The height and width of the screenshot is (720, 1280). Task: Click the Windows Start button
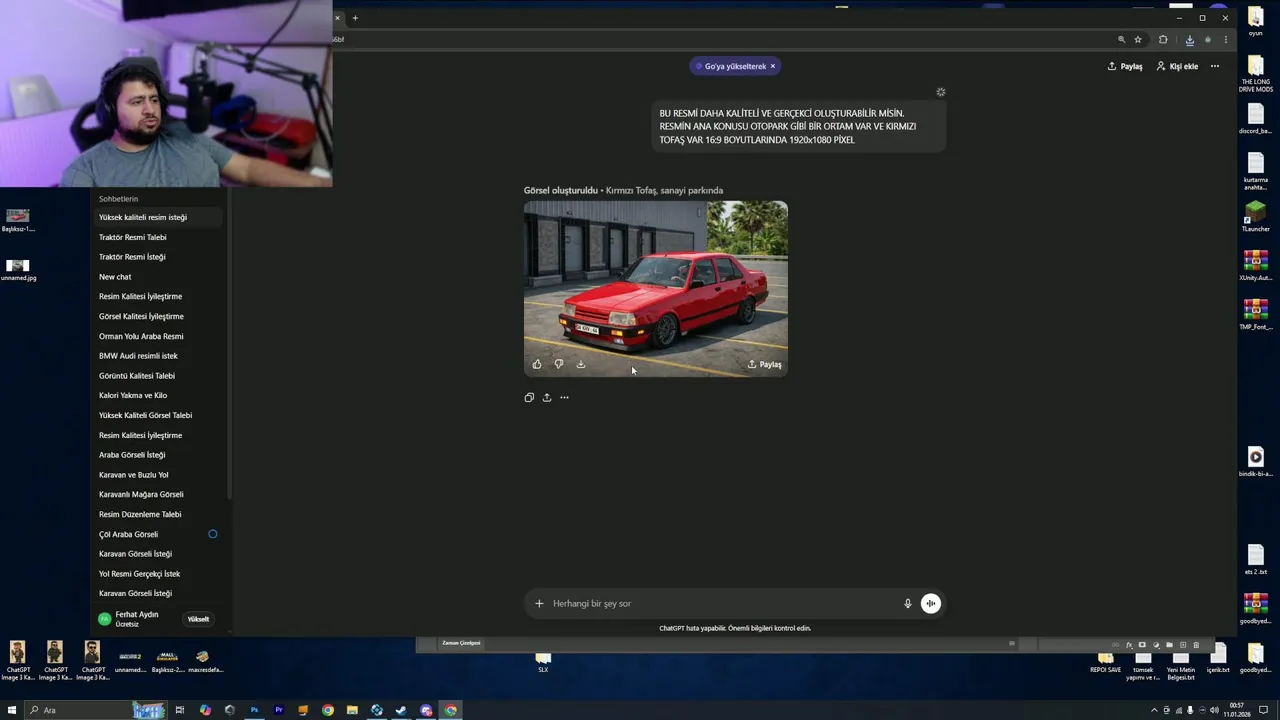click(12, 710)
